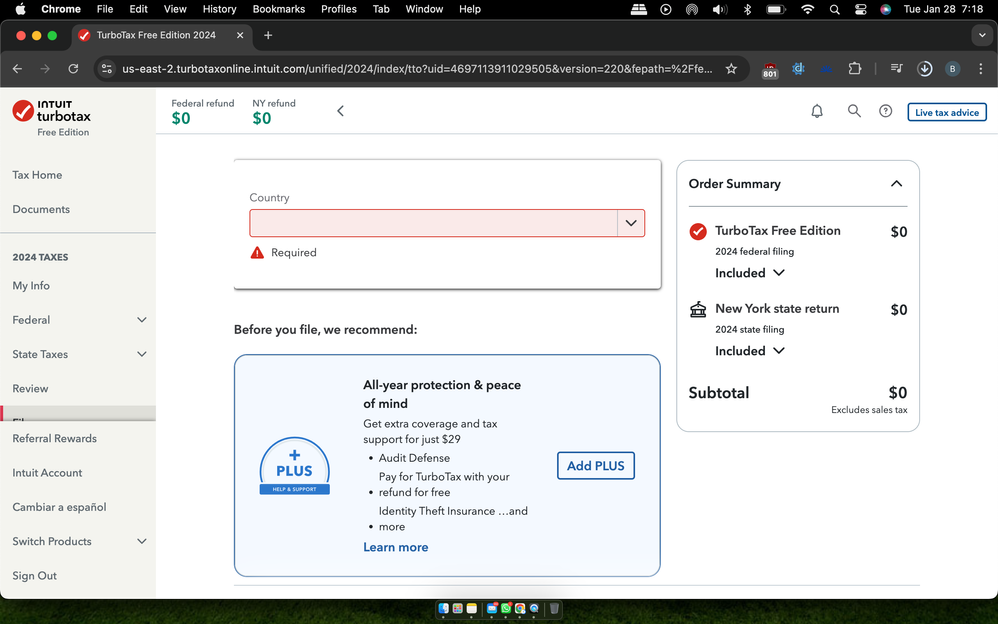
Task: Expand Included under TurboTax Free Edition
Action: coord(750,273)
